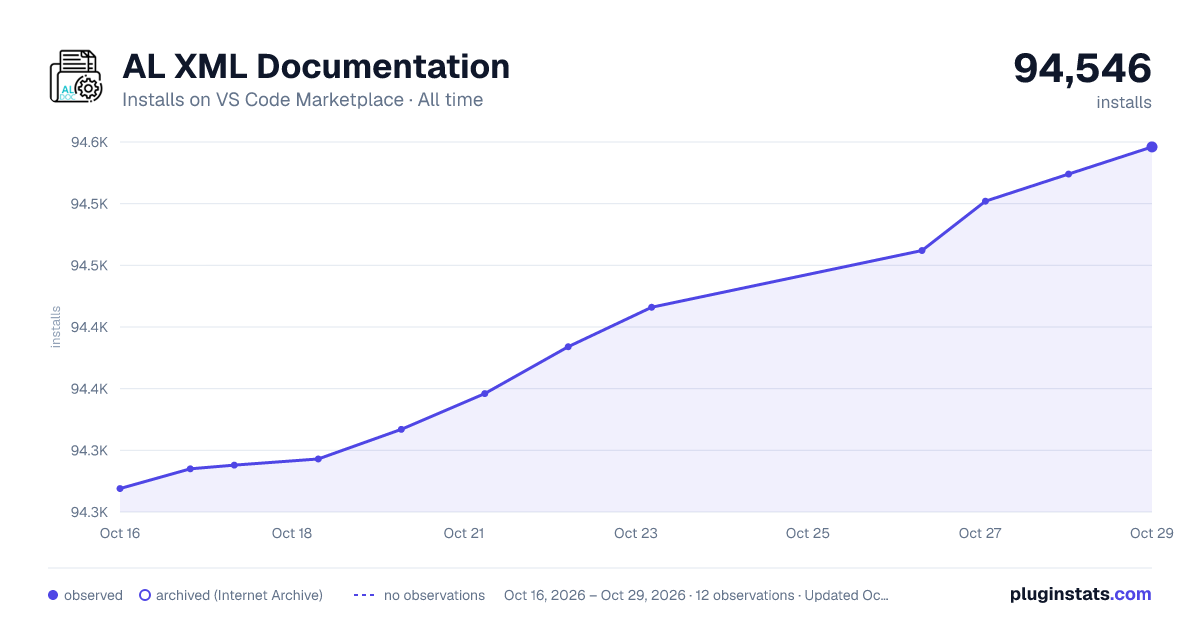The height and width of the screenshot is (630, 1200).
Task: Click the AL XML Documentation extension icon
Action: point(76,76)
